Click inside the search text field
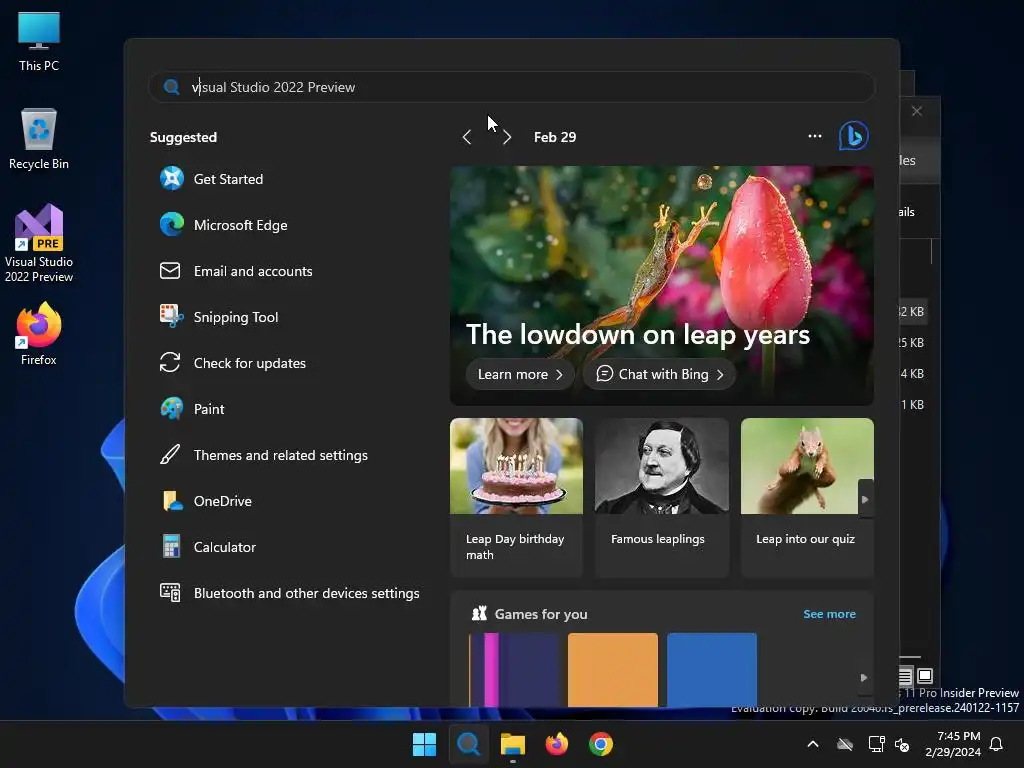This screenshot has height=768, width=1024. (x=511, y=87)
